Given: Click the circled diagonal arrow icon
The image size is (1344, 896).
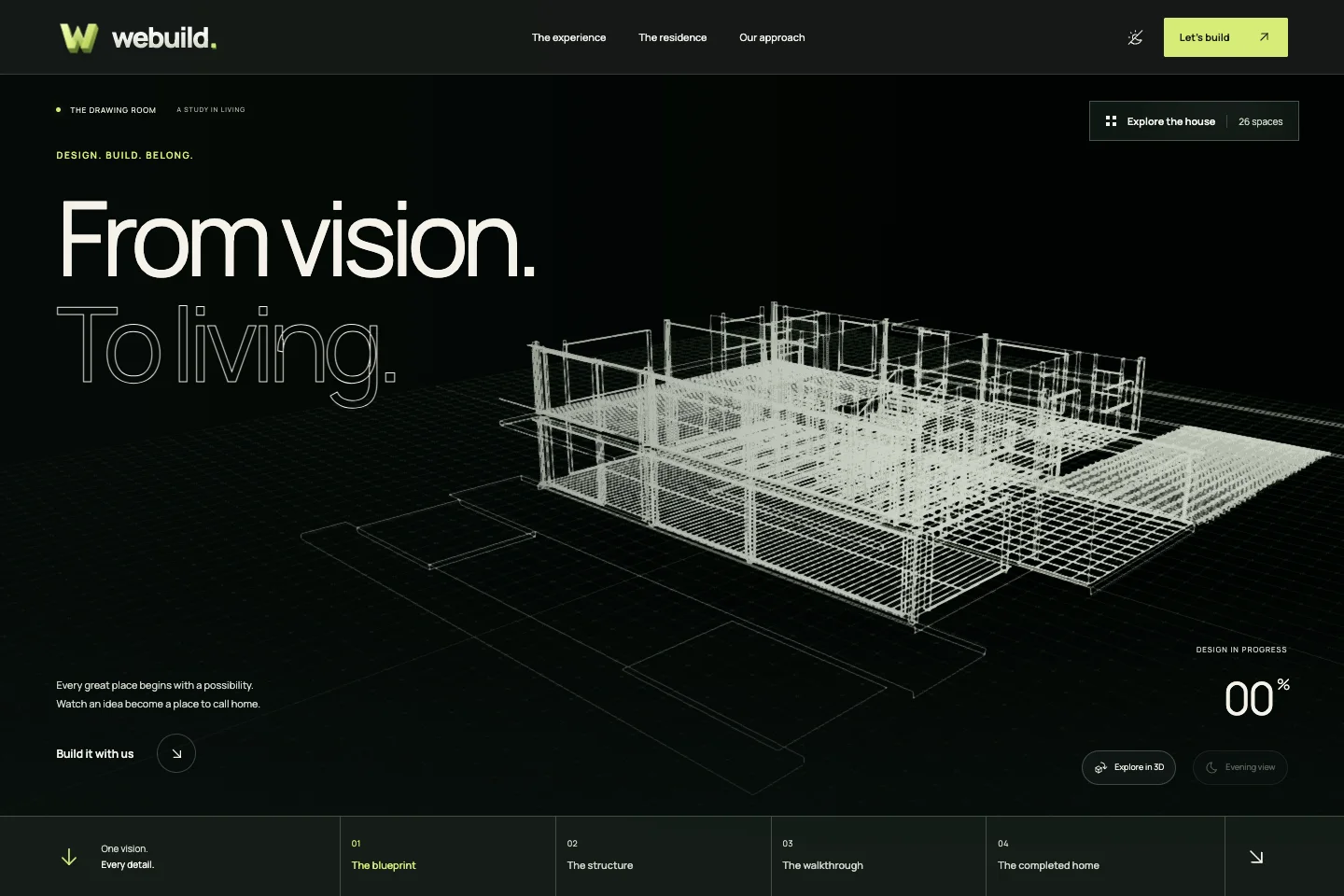Looking at the screenshot, I should pyautogui.click(x=176, y=753).
